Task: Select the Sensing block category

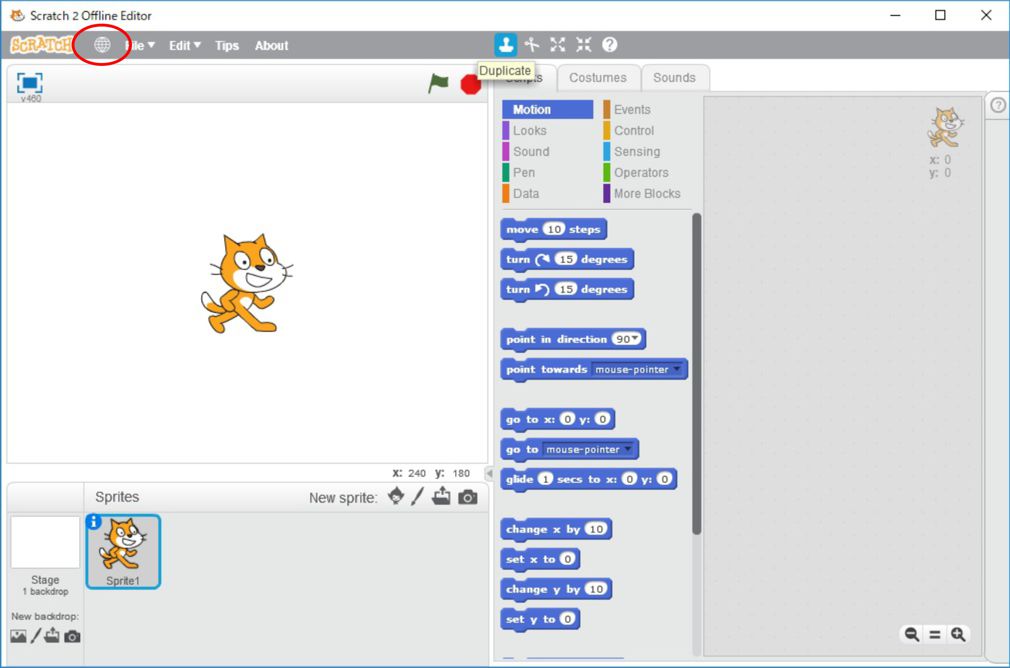Action: (x=636, y=151)
